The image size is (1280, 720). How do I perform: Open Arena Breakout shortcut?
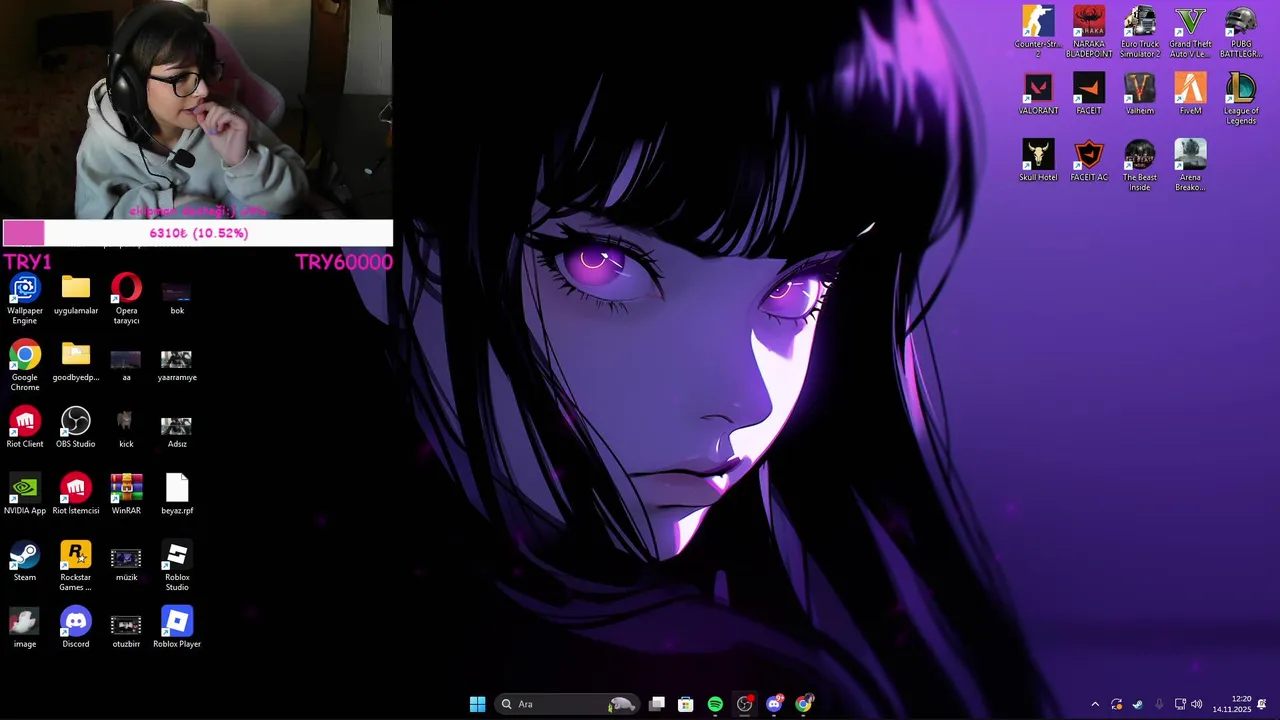point(1190,166)
